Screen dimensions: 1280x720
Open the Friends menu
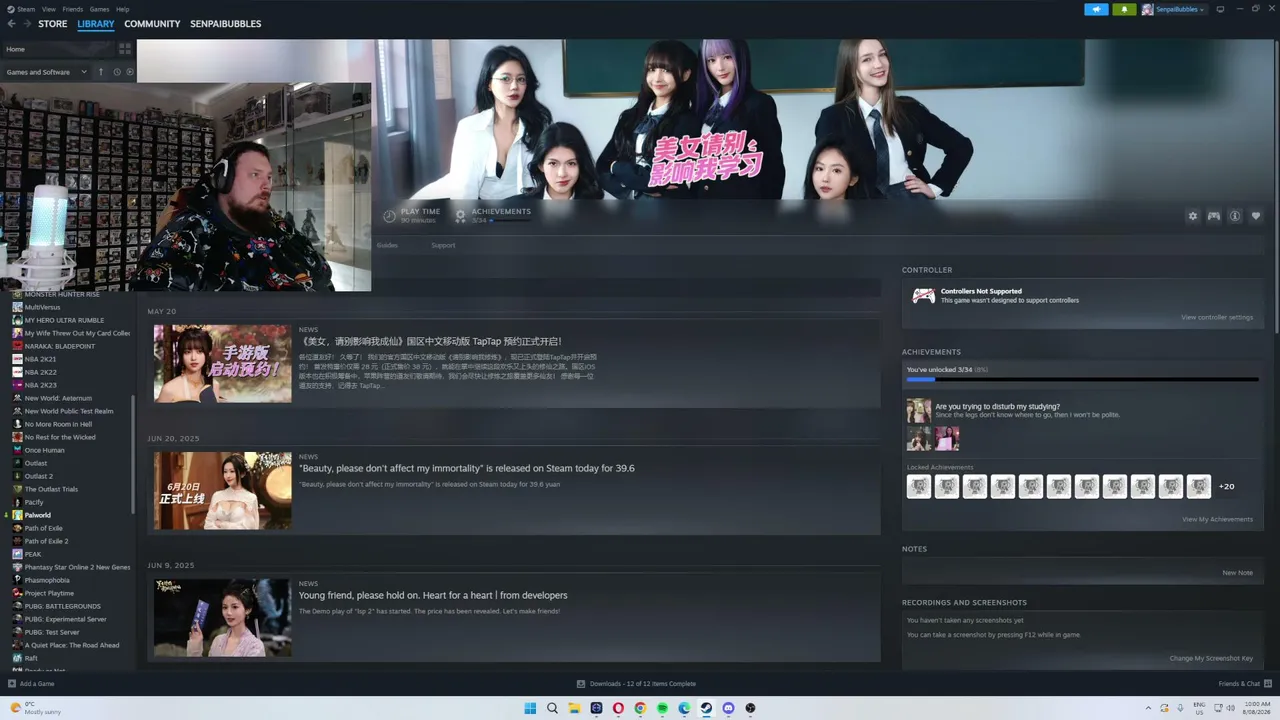pos(73,9)
